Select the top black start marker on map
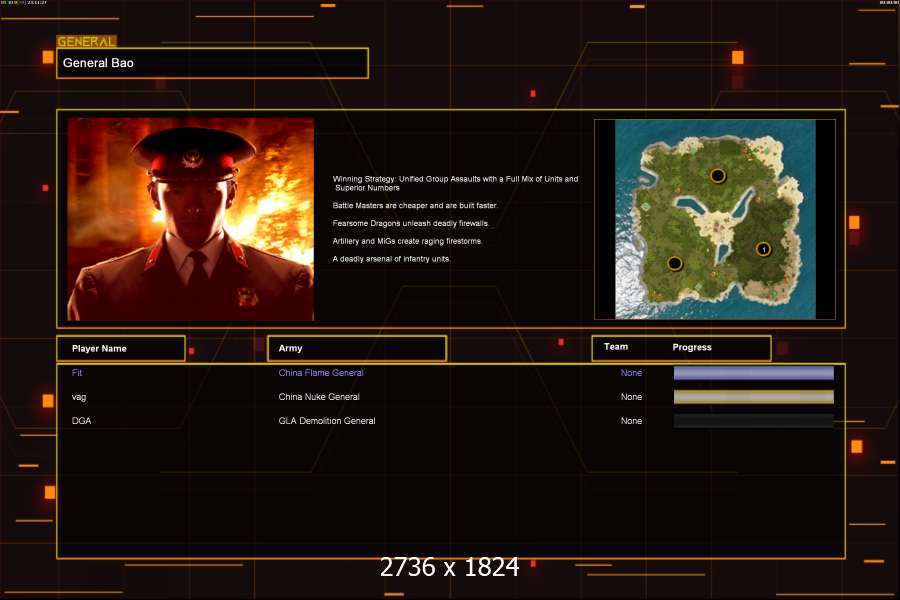 (x=717, y=175)
